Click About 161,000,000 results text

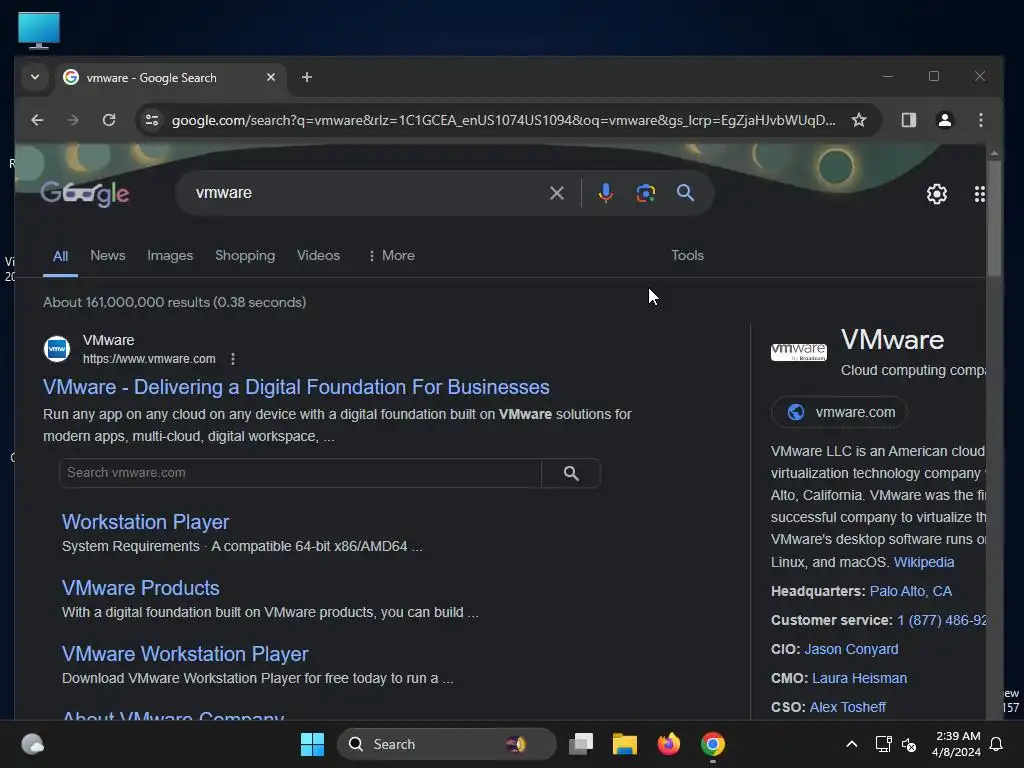(x=174, y=302)
